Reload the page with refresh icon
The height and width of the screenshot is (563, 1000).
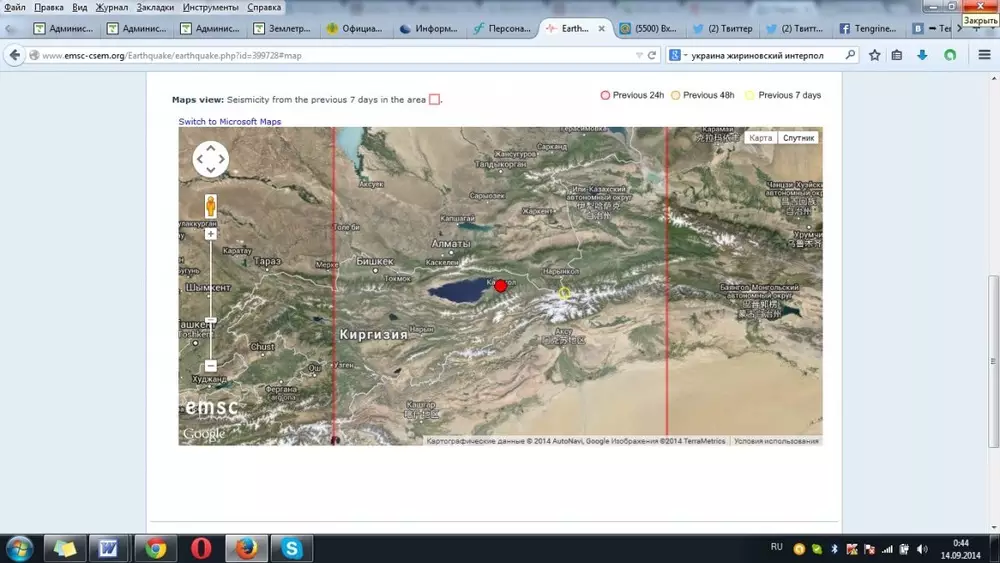(x=652, y=55)
